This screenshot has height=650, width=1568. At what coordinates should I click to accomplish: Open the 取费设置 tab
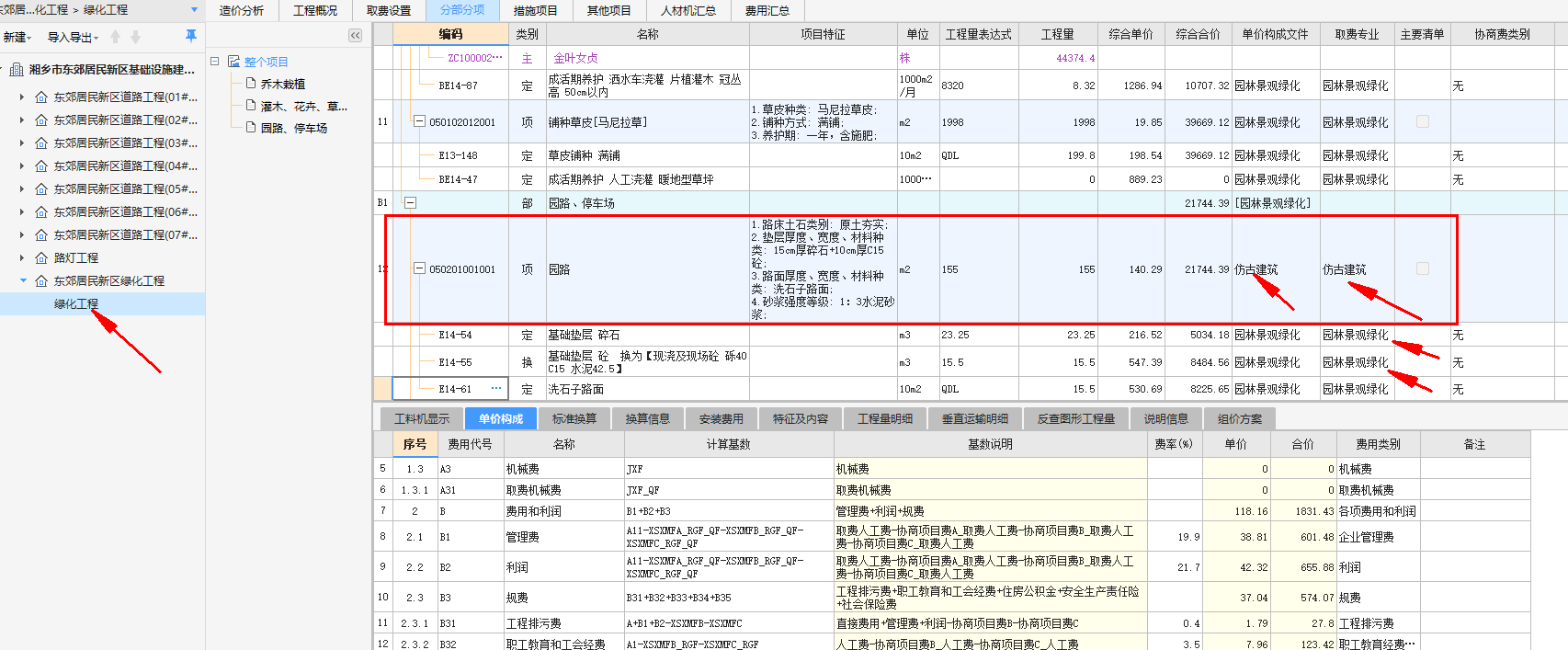pos(389,10)
